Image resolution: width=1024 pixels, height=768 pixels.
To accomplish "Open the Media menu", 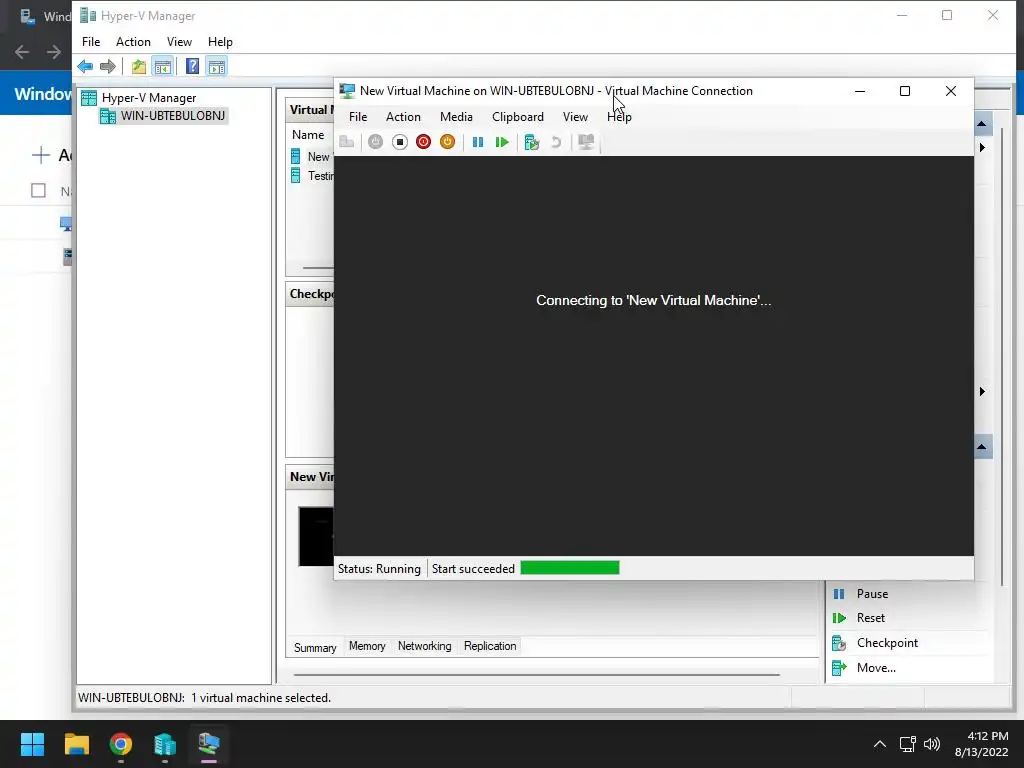I will (456, 117).
